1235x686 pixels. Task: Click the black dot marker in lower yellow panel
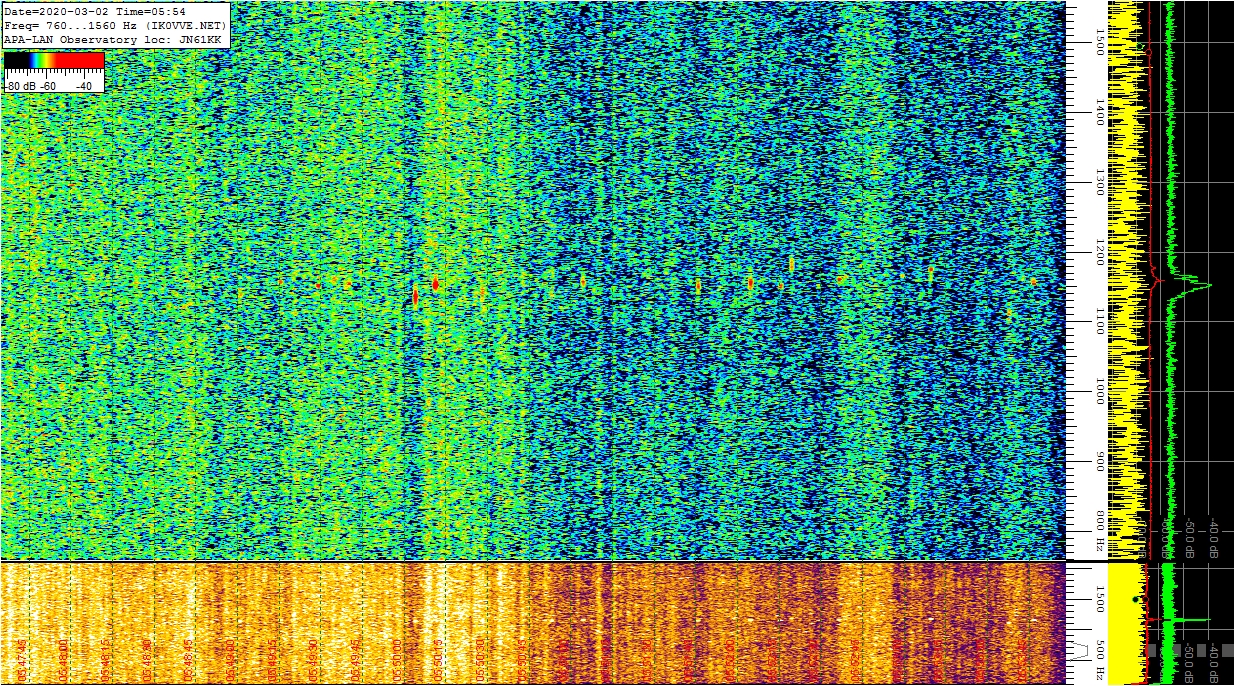tap(1136, 599)
